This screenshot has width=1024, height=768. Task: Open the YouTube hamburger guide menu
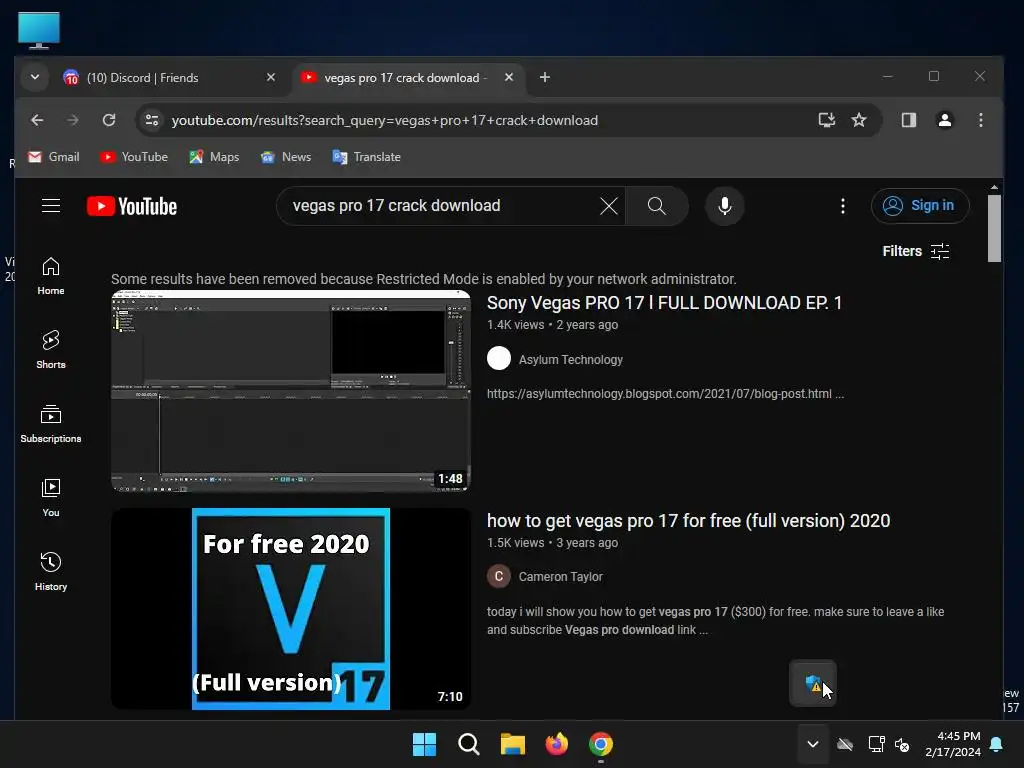click(51, 206)
